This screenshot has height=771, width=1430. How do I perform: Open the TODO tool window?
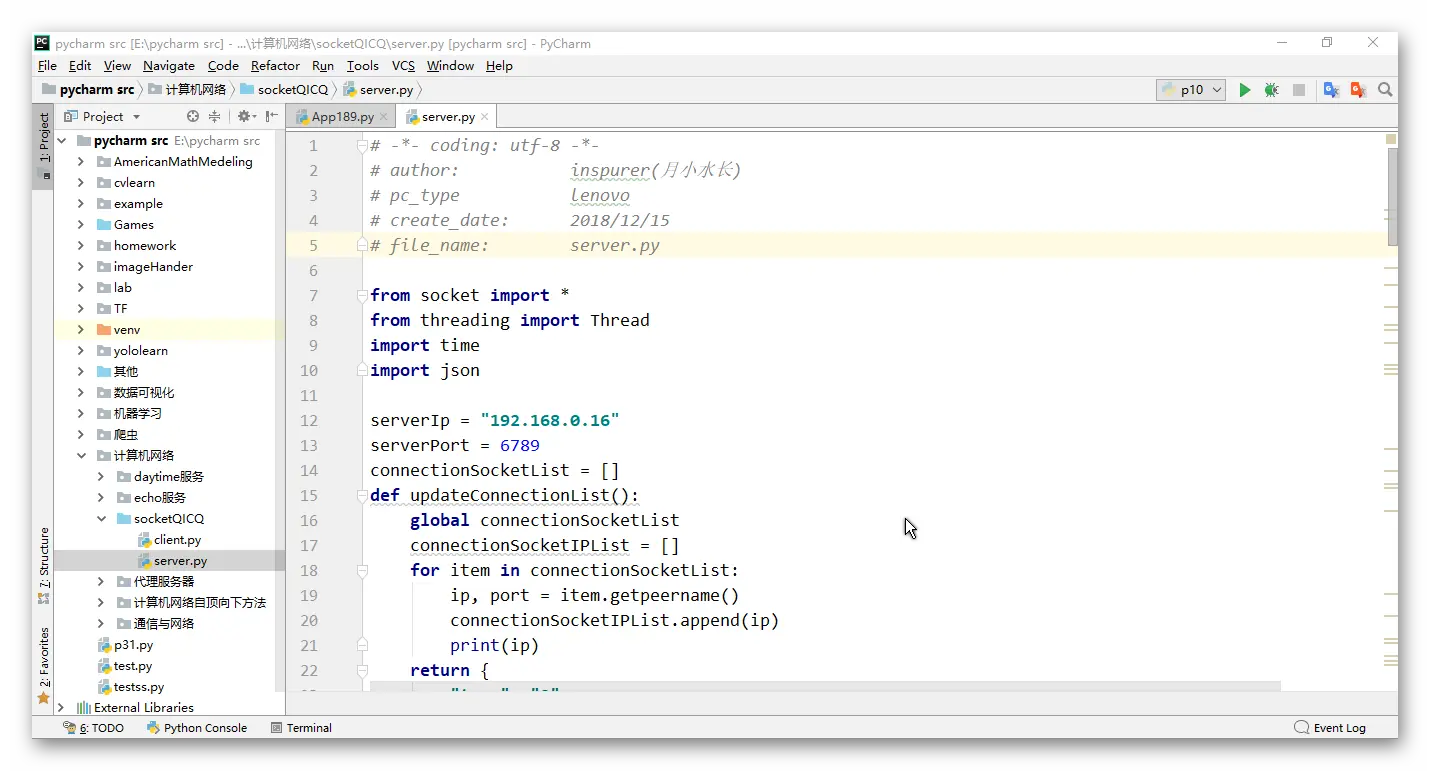93,728
